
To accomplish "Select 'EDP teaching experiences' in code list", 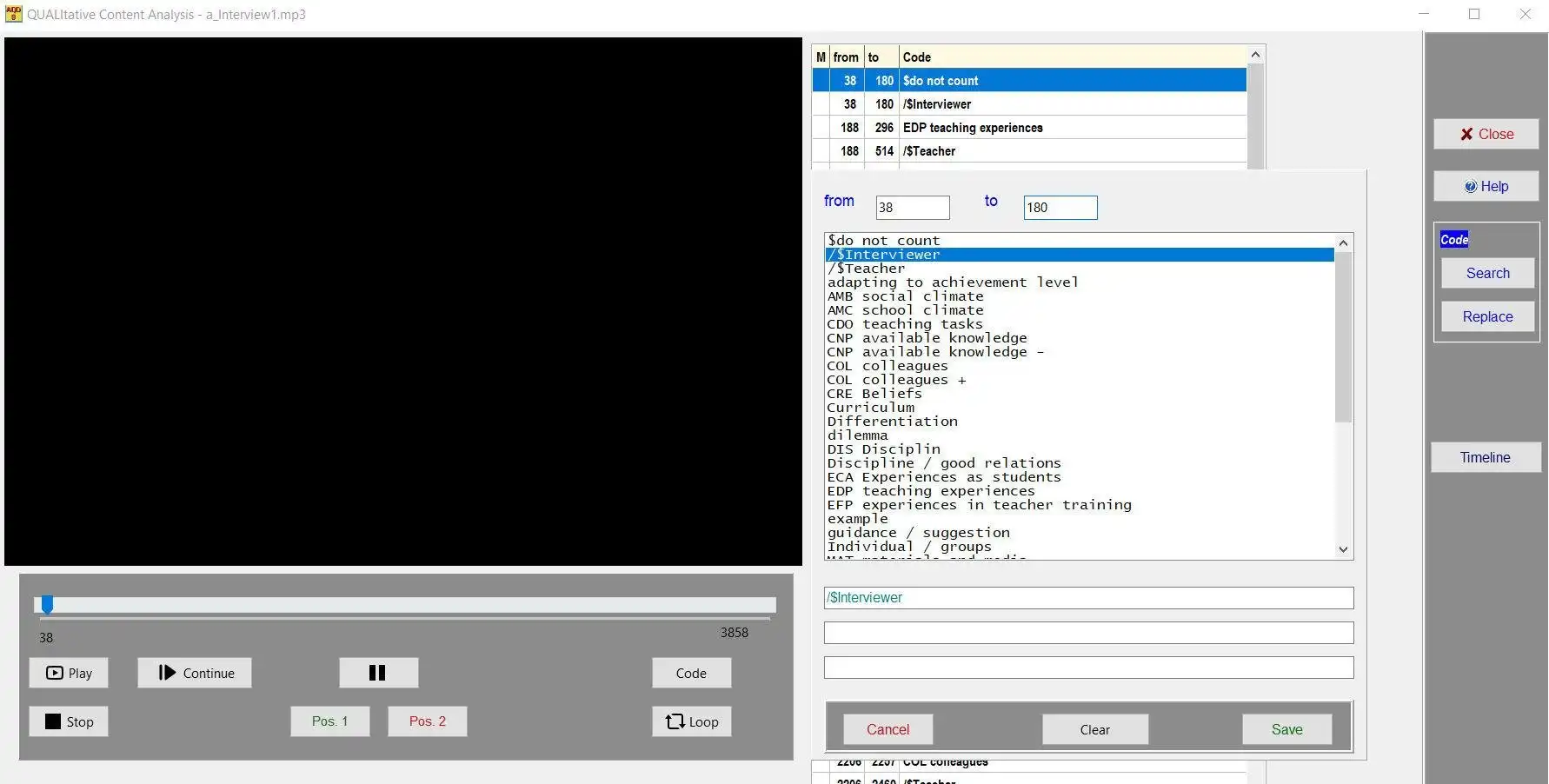I will coord(1080,491).
